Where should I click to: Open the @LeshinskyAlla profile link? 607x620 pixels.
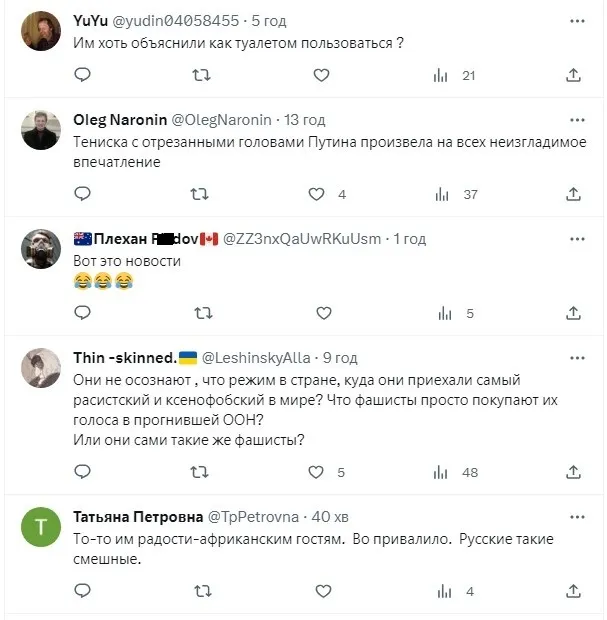pyautogui.click(x=258, y=357)
